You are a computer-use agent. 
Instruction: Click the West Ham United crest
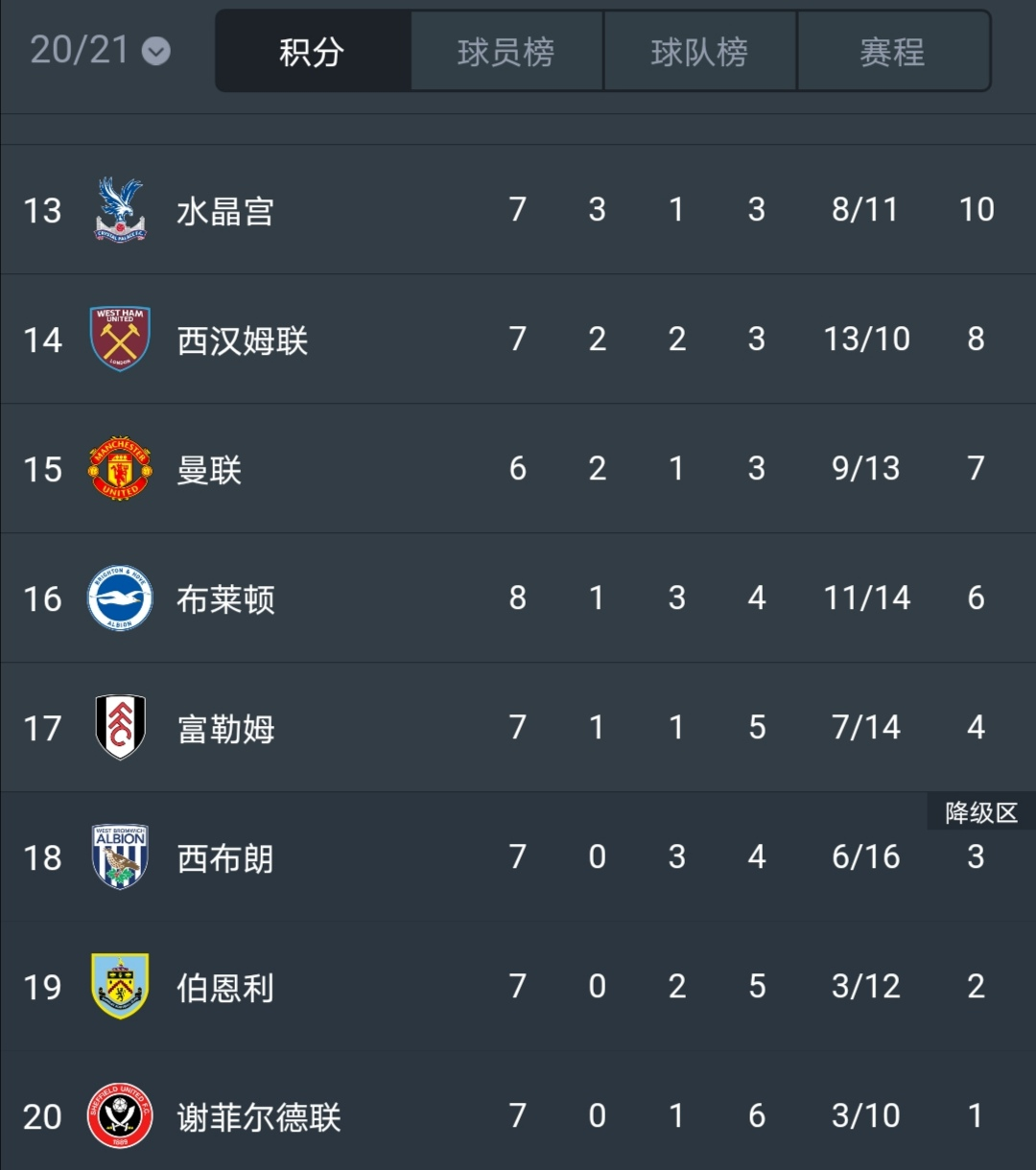point(120,339)
